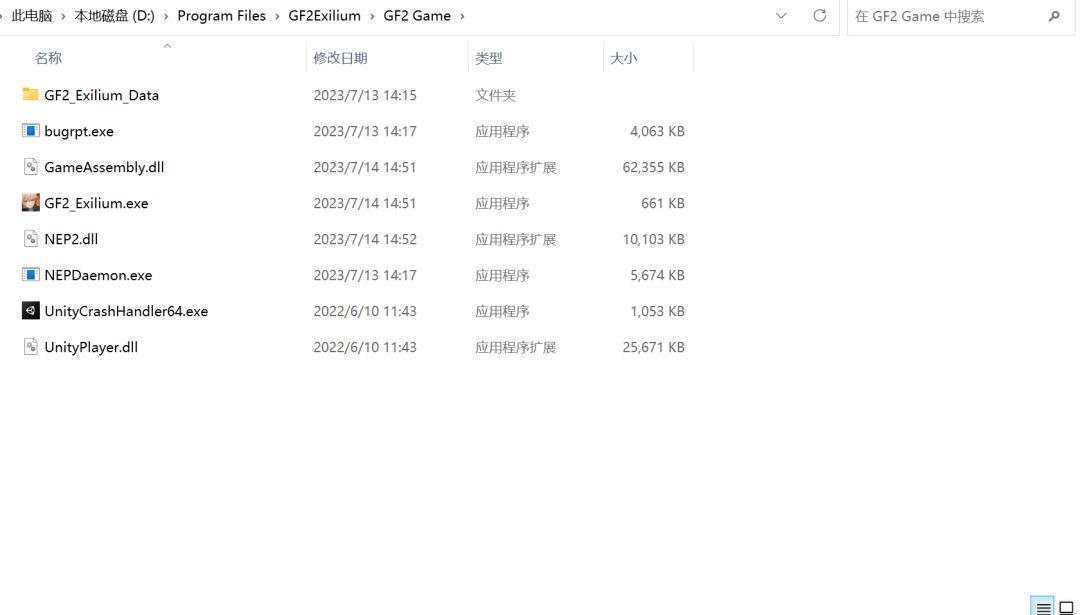Click GF2 Game breadcrumb segment

[x=417, y=16]
